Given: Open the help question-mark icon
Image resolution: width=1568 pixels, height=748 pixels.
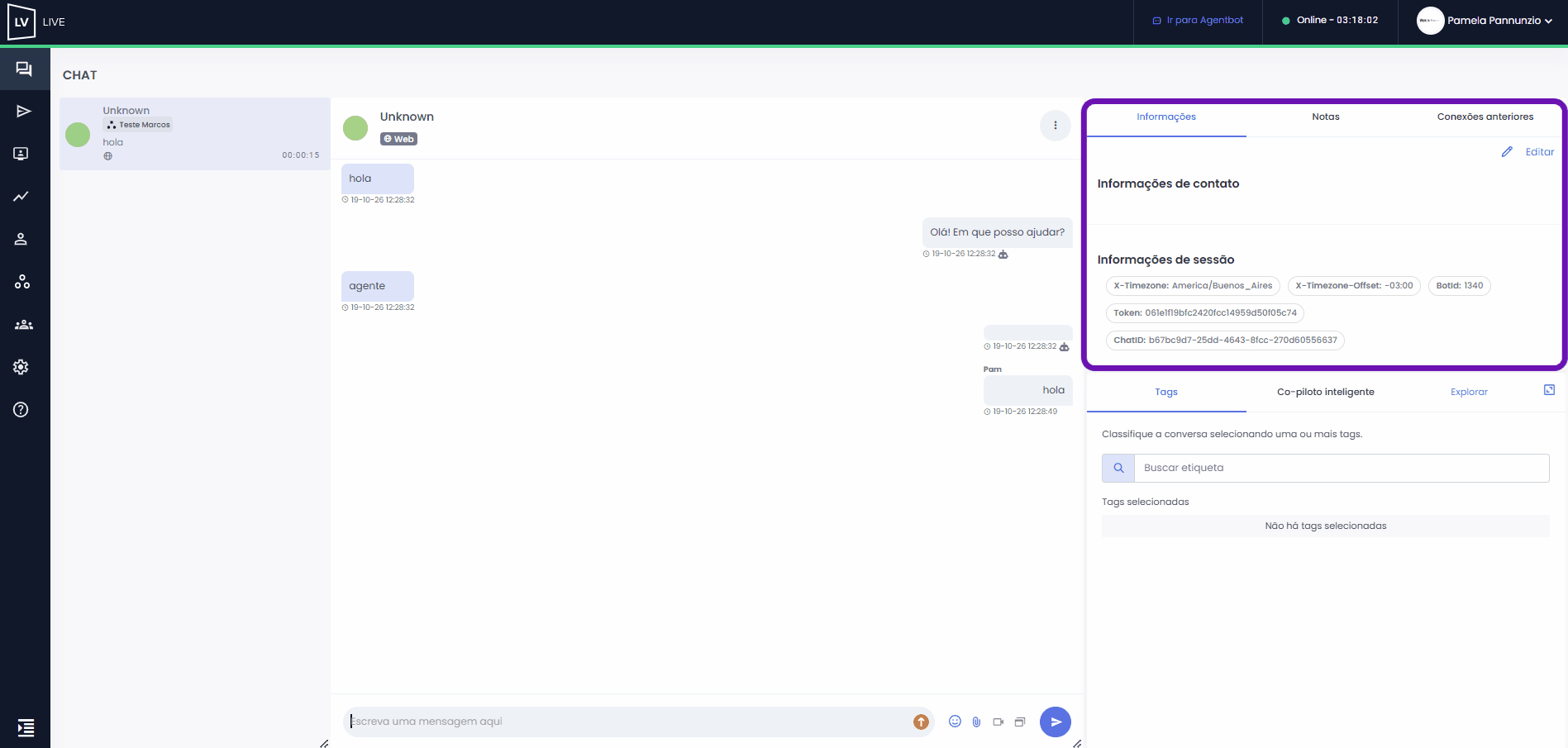Looking at the screenshot, I should tap(21, 410).
